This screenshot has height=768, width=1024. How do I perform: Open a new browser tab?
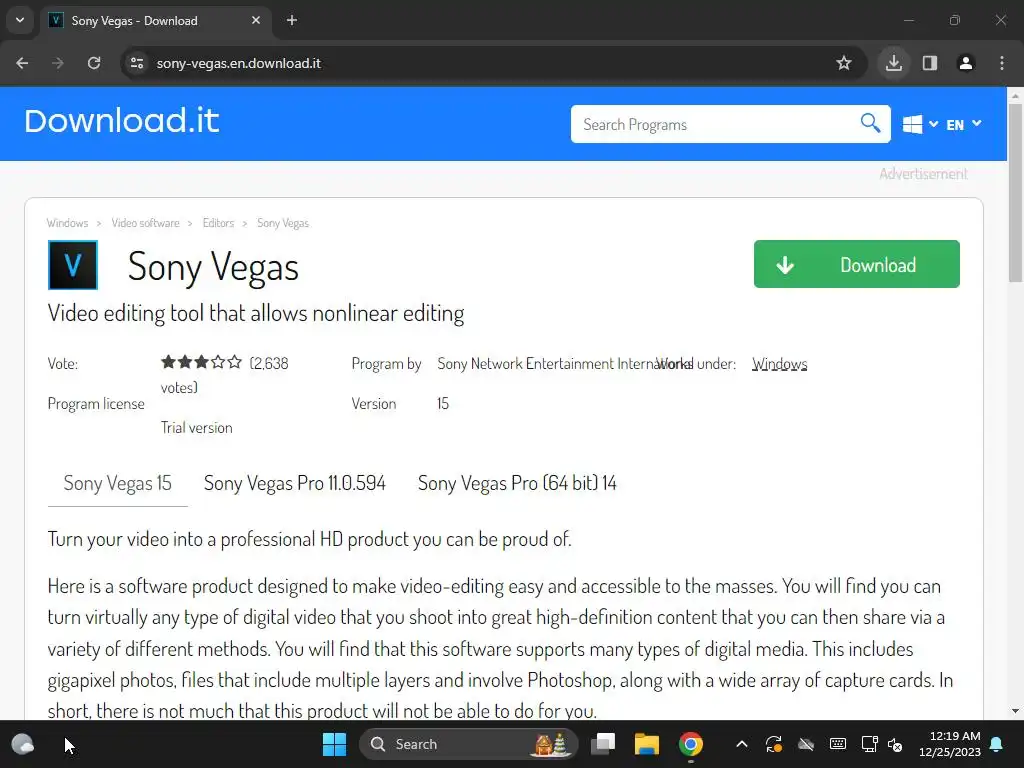pos(292,20)
